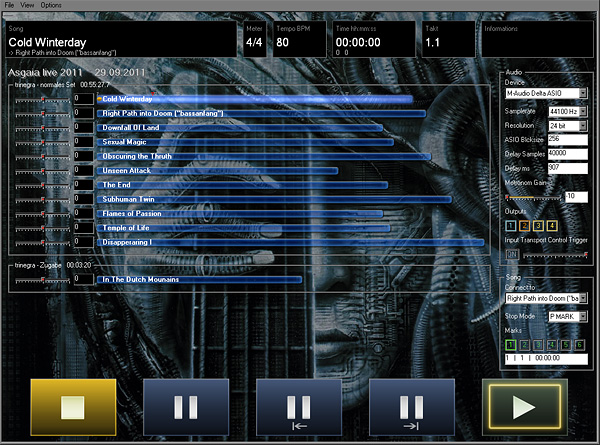The height and width of the screenshot is (445, 600).
Task: Select the Temple of Life song
Action: pyautogui.click(x=243, y=228)
